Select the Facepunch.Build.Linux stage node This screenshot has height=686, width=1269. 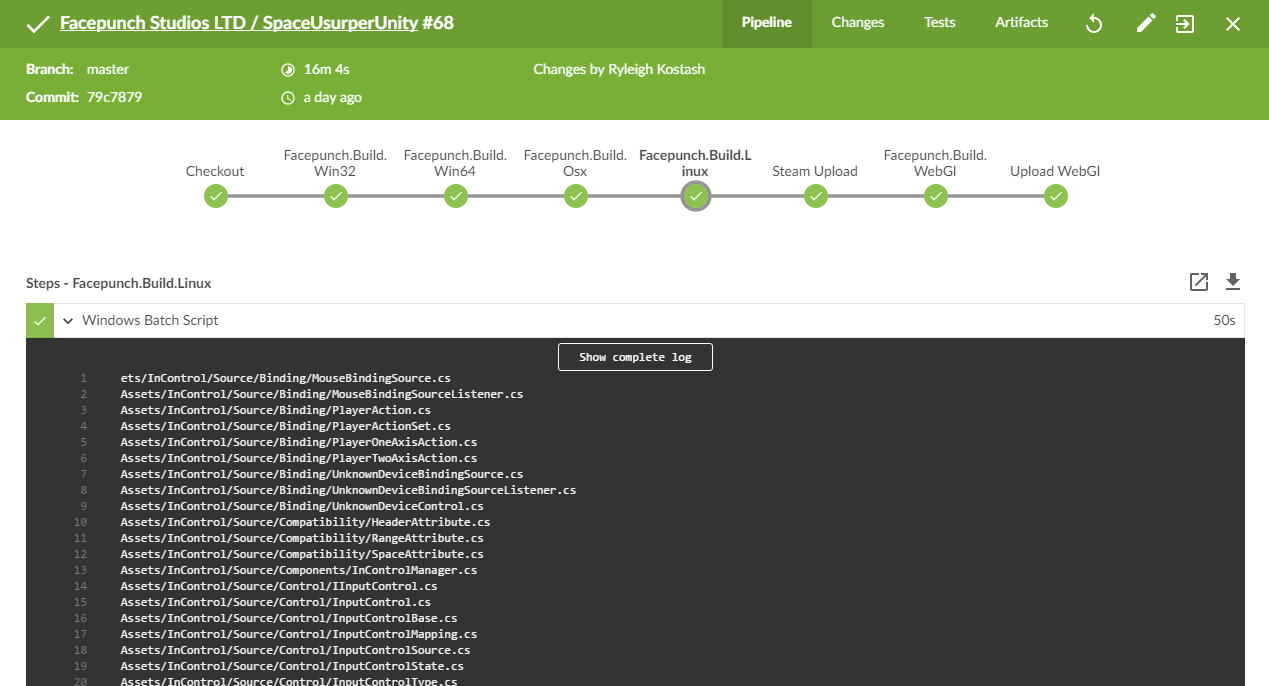coord(695,197)
